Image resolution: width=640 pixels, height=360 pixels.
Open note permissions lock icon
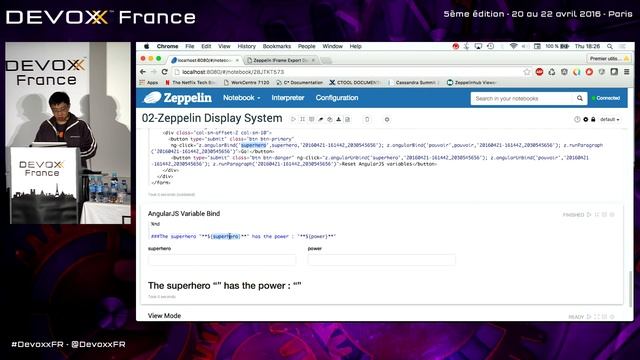[593, 119]
